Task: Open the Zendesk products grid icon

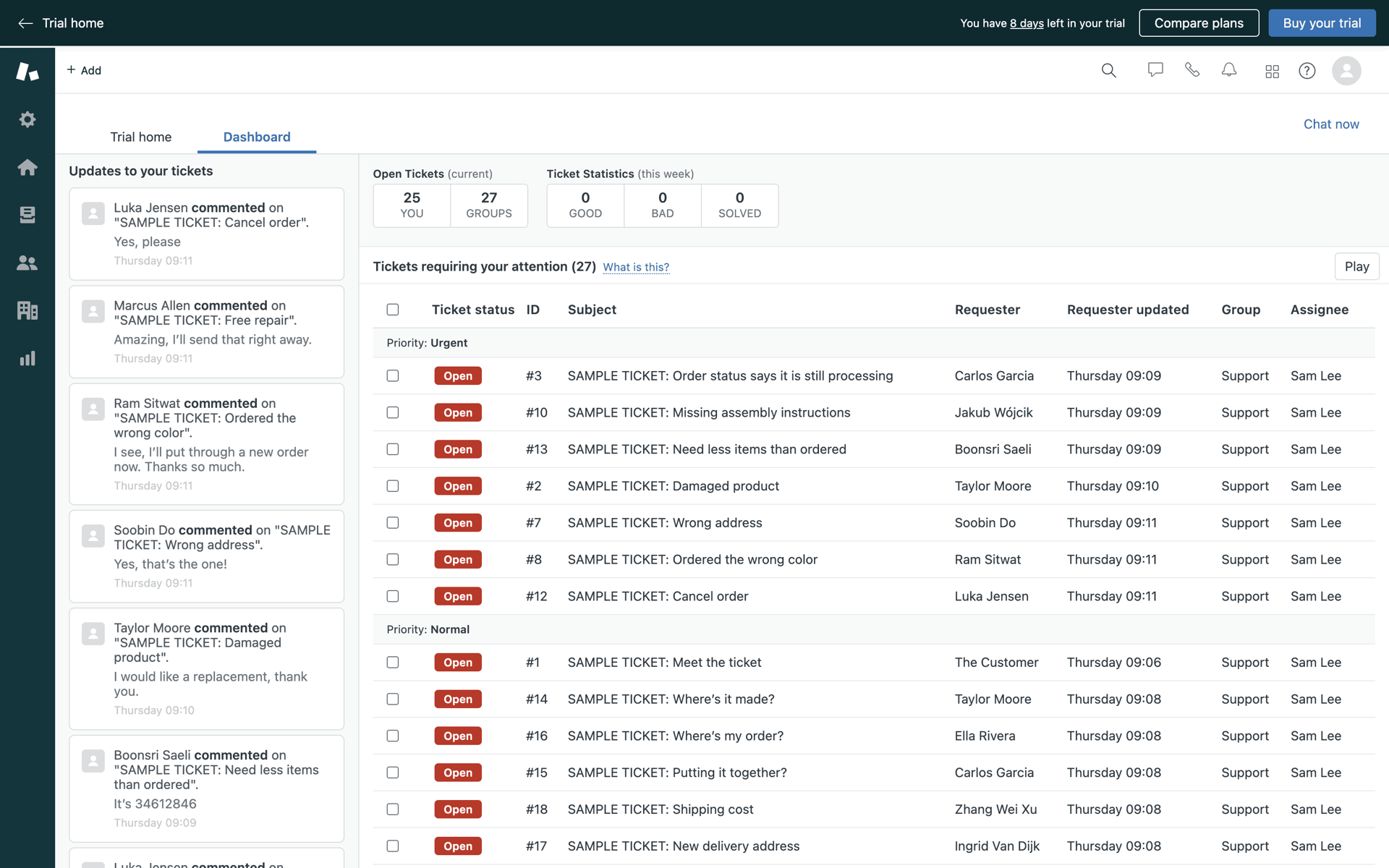Action: pyautogui.click(x=1272, y=71)
